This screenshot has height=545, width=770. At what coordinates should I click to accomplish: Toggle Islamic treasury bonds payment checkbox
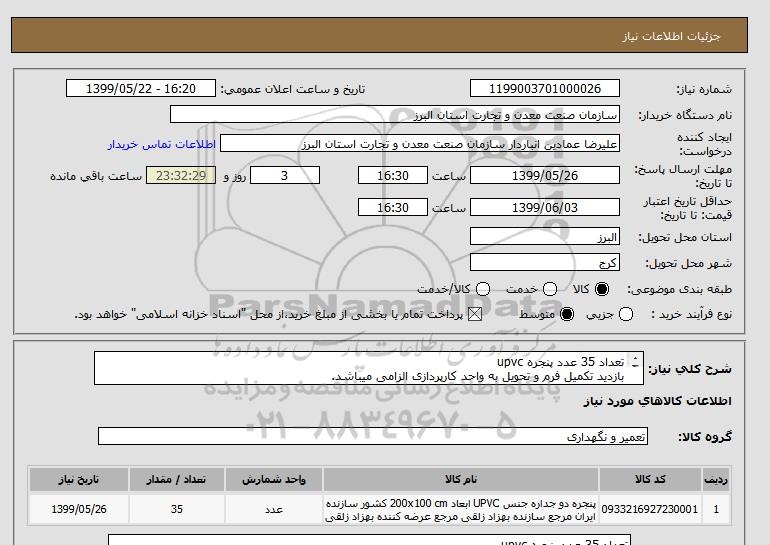click(475, 314)
